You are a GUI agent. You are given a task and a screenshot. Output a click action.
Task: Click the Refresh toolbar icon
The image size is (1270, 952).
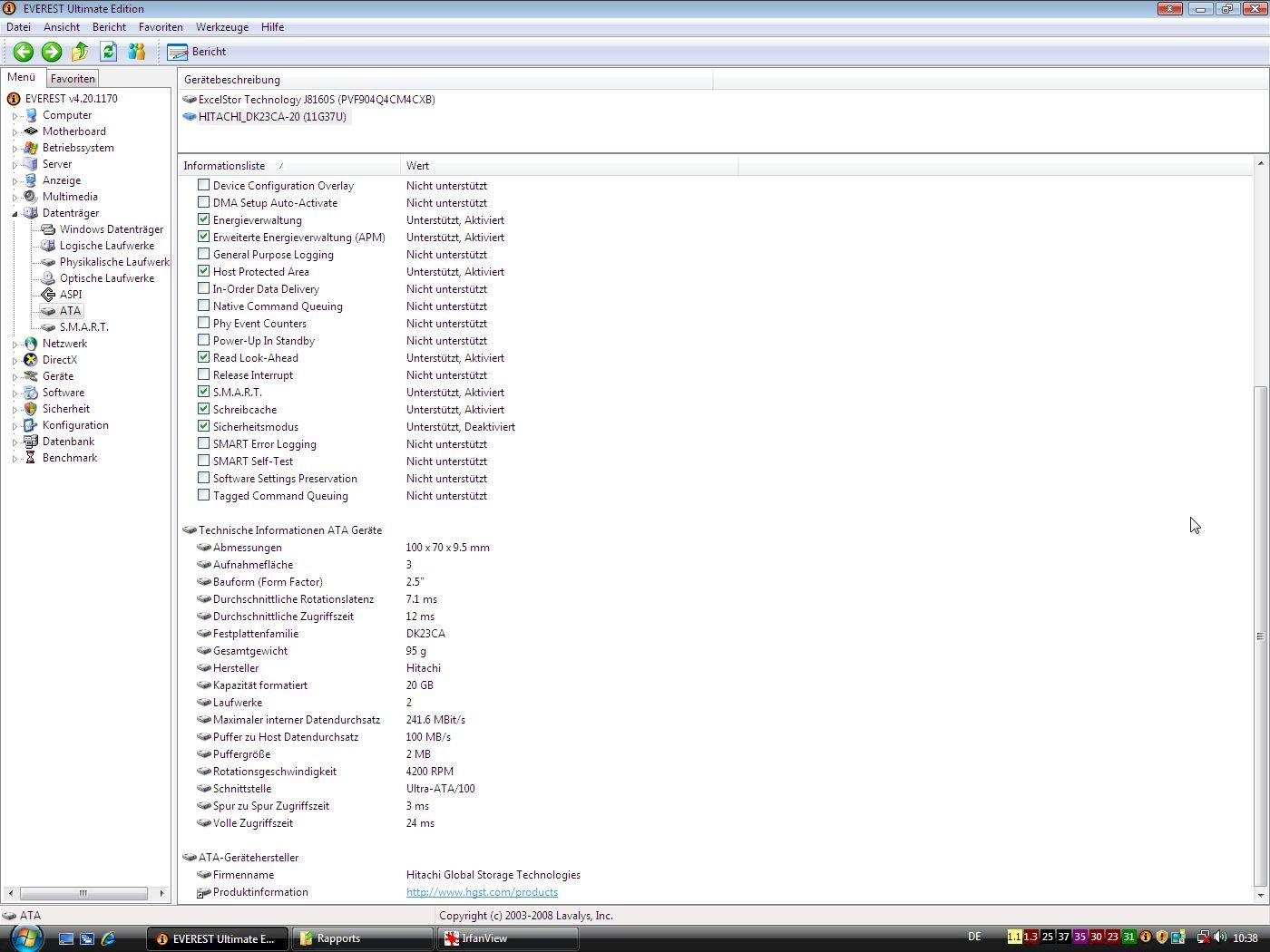pos(109,52)
